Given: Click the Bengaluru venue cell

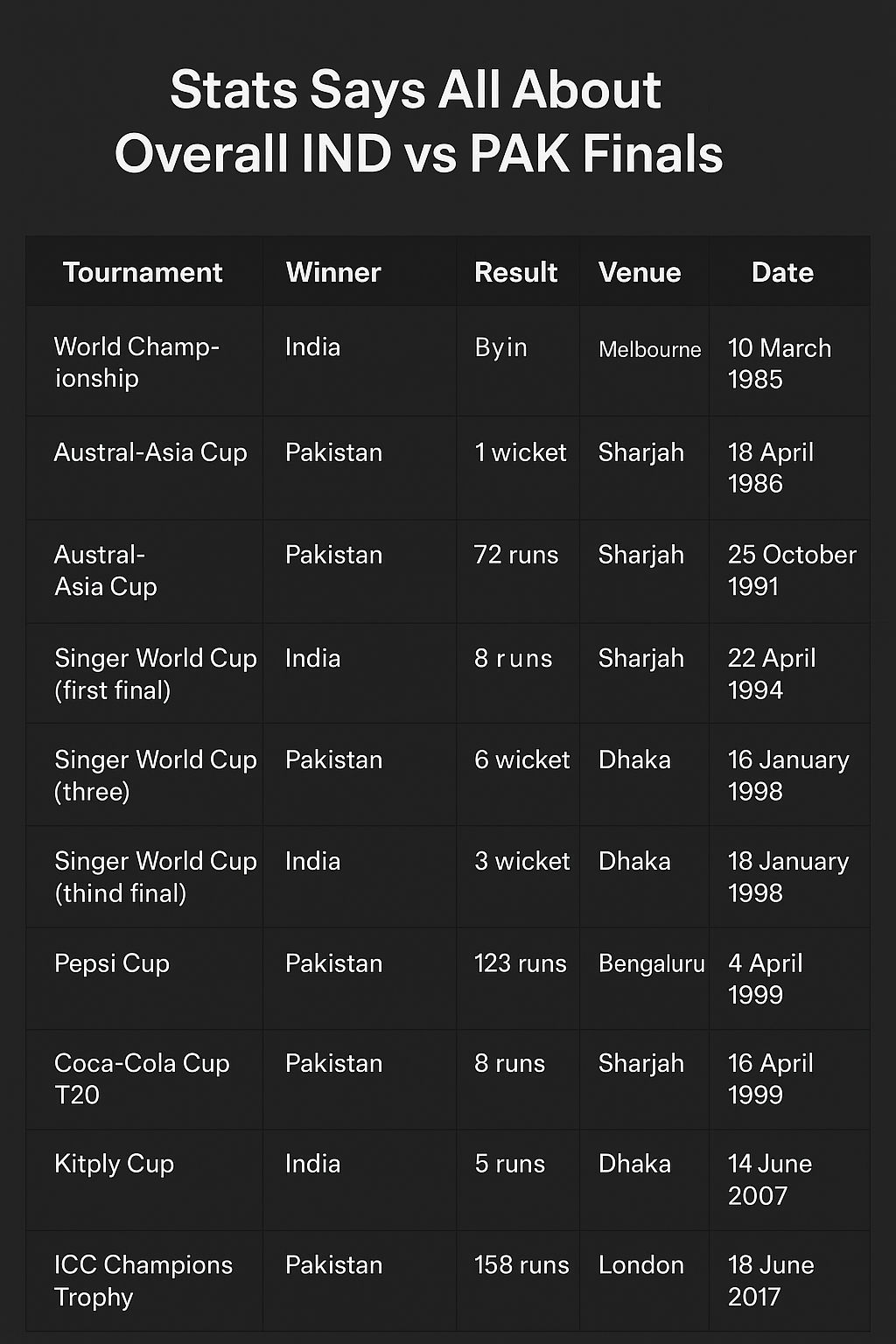Looking at the screenshot, I should (x=651, y=963).
